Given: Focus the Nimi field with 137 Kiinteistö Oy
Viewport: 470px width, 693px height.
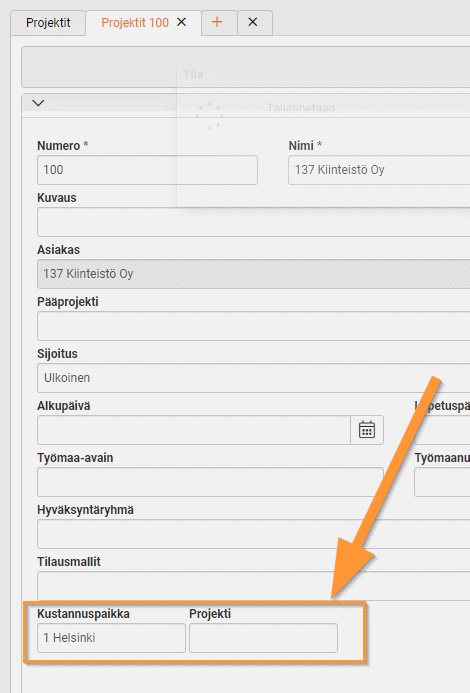Looking at the screenshot, I should (379, 170).
